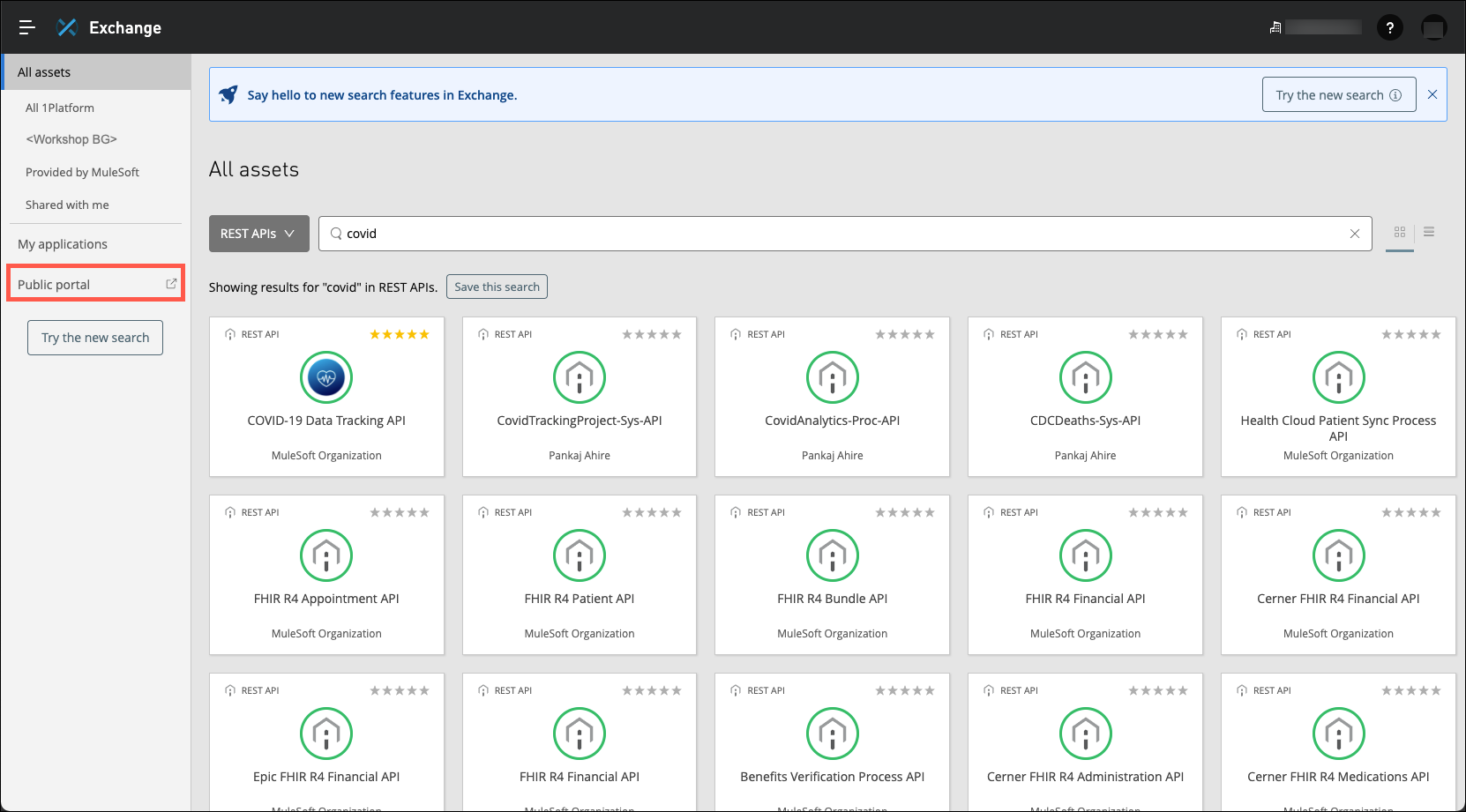
Task: Open My applications
Action: click(63, 244)
